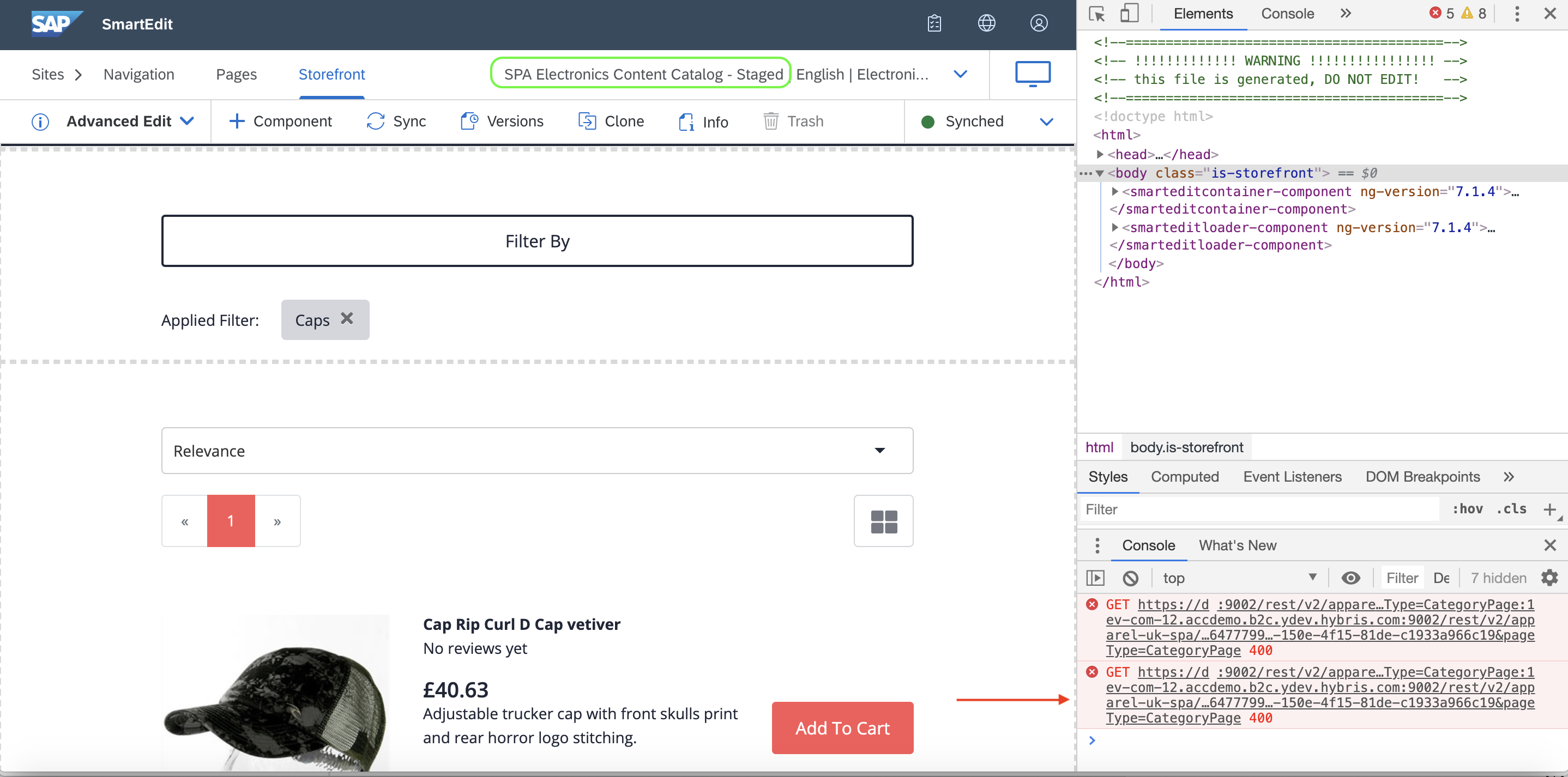Remove the Caps applied filter
Image resolution: width=1568 pixels, height=777 pixels.
(x=347, y=319)
